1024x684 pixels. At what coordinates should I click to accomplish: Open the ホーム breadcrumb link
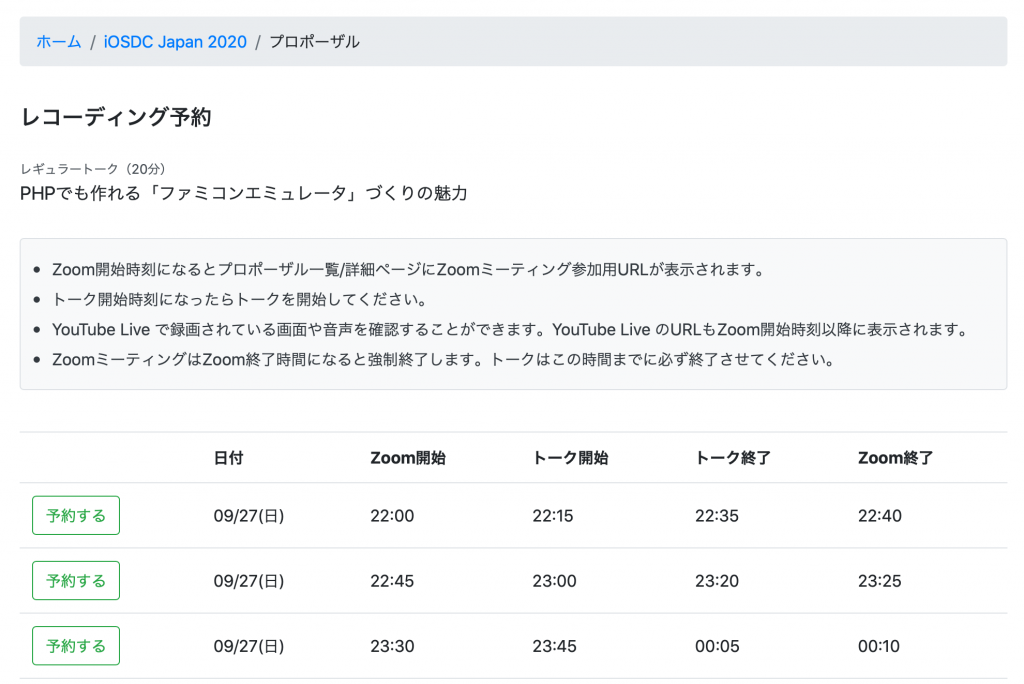[59, 42]
